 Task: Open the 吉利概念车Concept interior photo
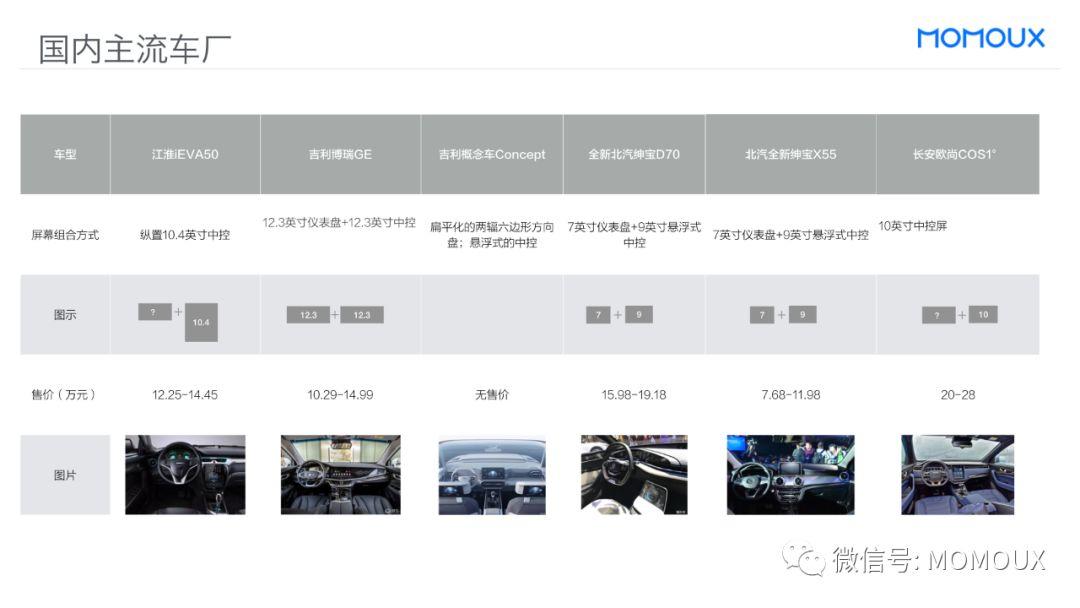tap(492, 476)
